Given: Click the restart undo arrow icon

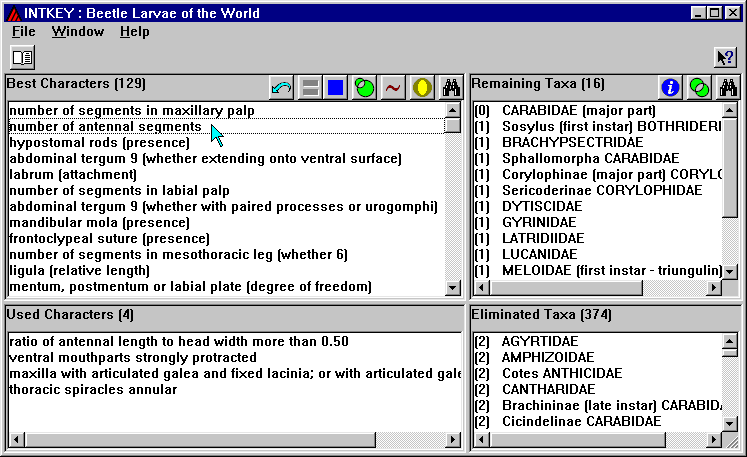Looking at the screenshot, I should [x=282, y=88].
